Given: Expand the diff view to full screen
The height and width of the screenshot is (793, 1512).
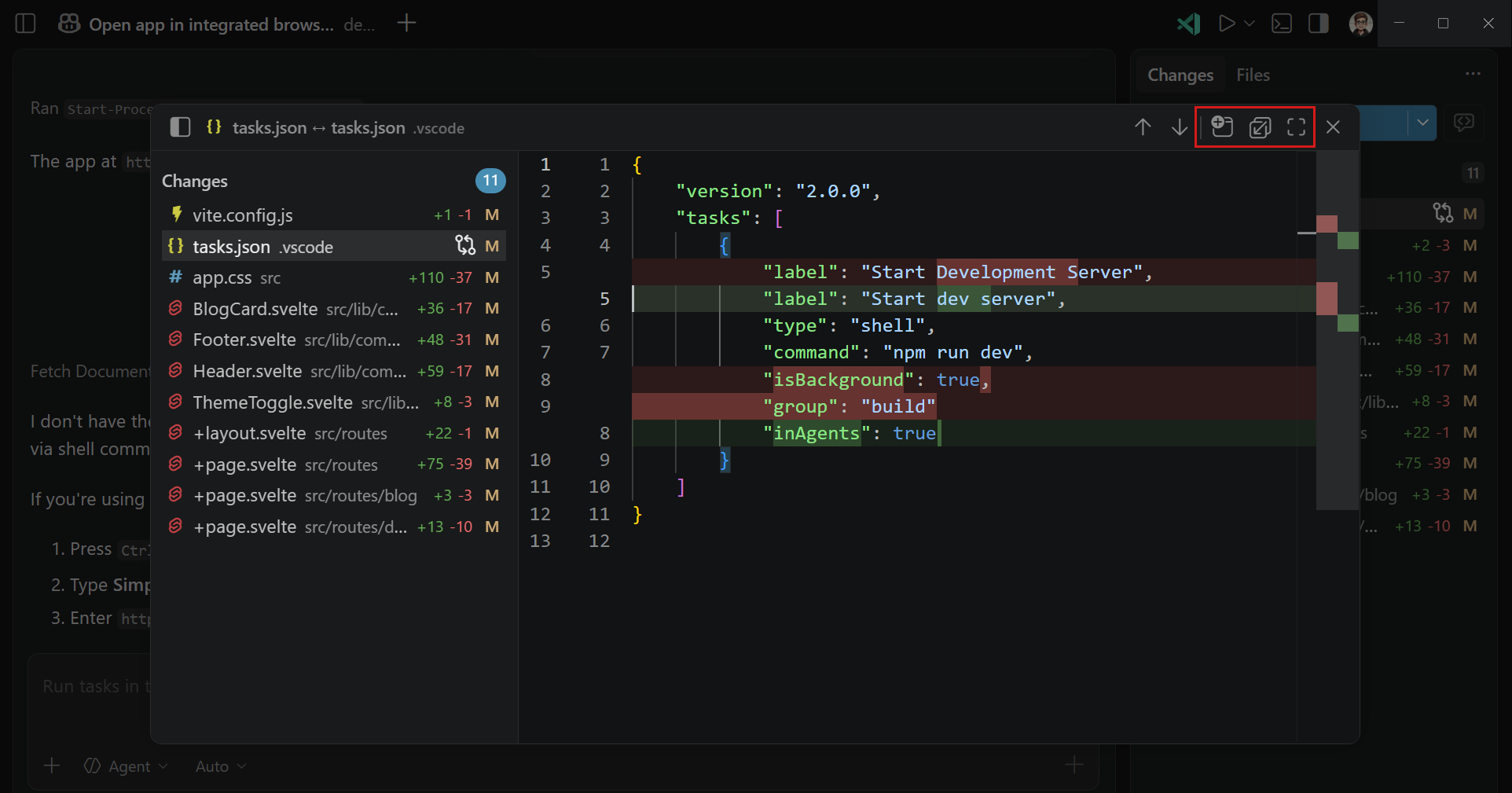Looking at the screenshot, I should tap(1295, 127).
